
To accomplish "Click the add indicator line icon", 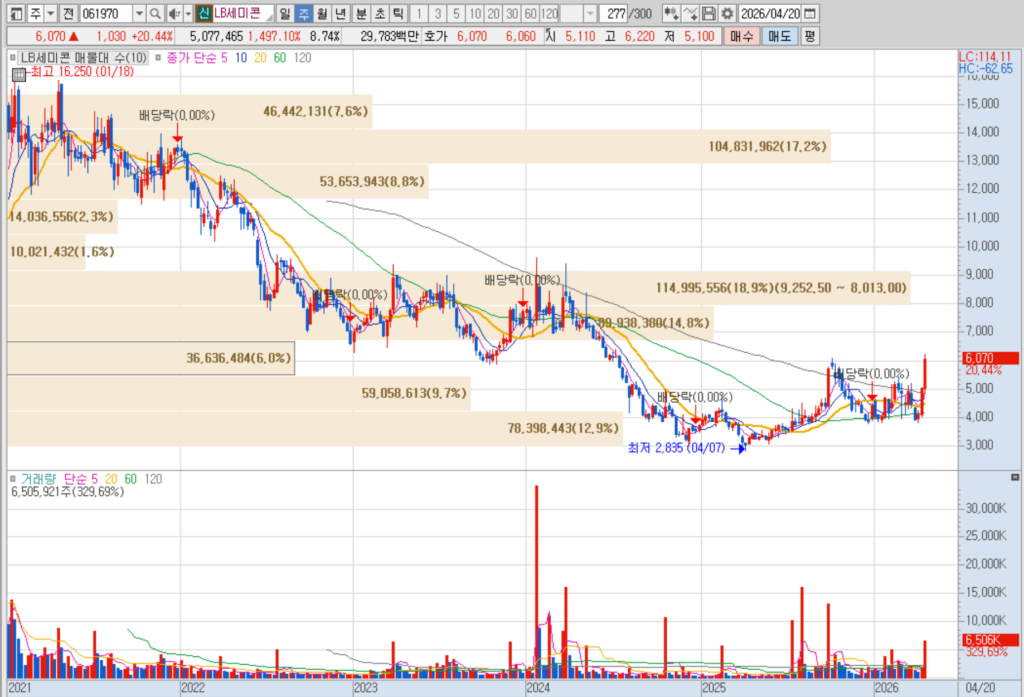I will coord(690,13).
